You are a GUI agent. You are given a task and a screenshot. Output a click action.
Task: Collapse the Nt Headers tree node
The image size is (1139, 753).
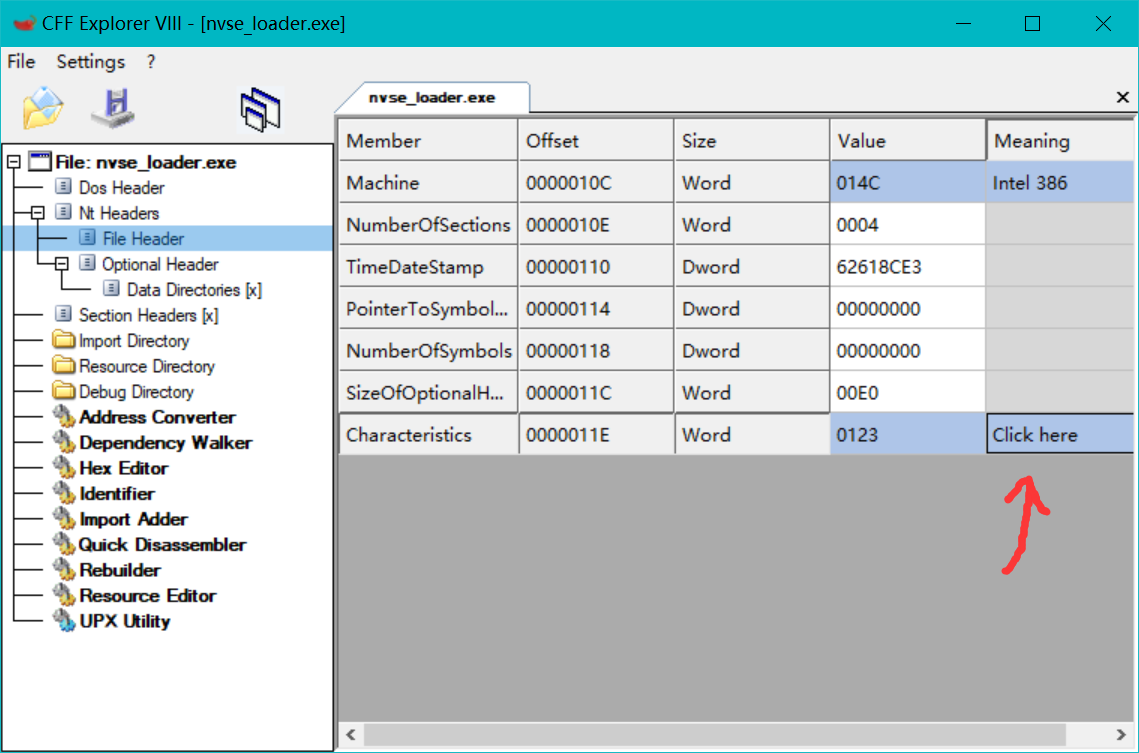pos(38,212)
